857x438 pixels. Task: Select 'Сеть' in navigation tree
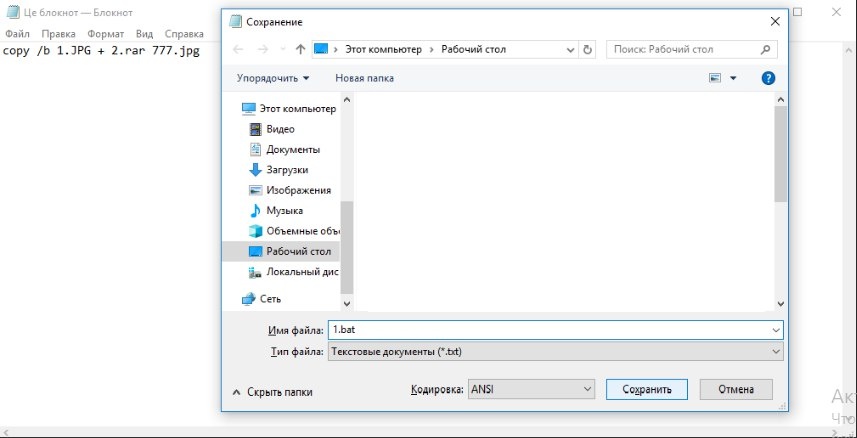click(x=262, y=299)
